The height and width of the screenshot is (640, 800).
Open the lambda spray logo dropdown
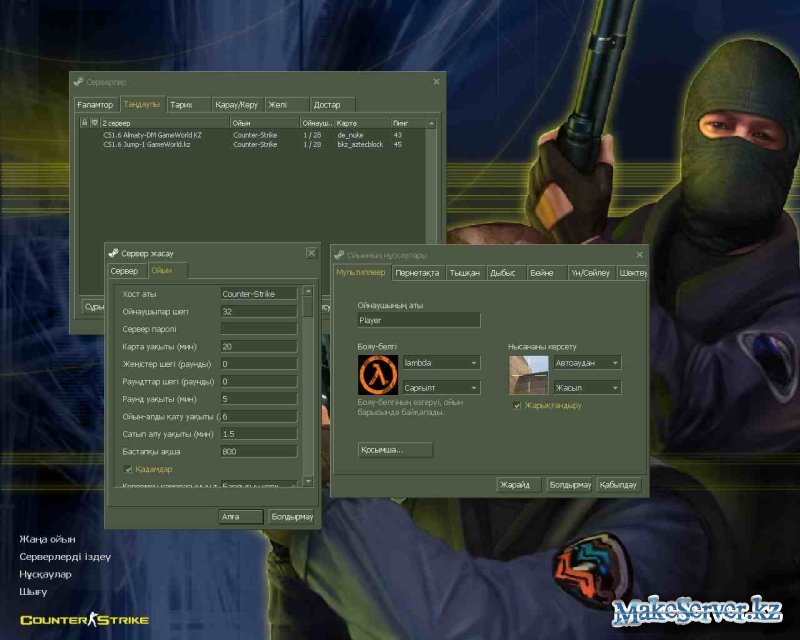441,363
